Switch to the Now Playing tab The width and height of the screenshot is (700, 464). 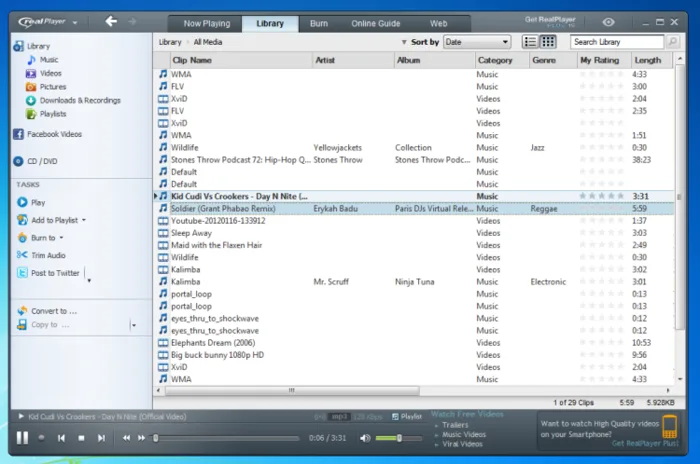206,24
